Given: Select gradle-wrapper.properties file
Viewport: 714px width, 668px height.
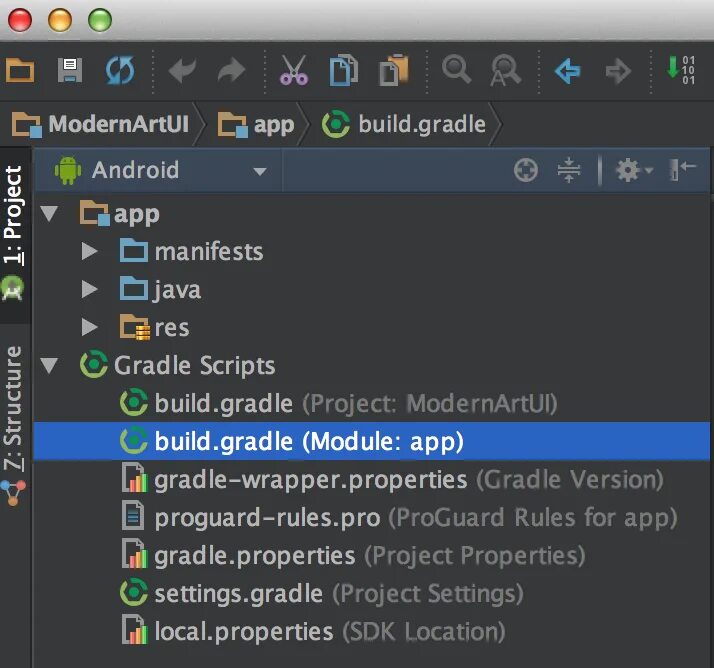Looking at the screenshot, I should click(x=372, y=479).
